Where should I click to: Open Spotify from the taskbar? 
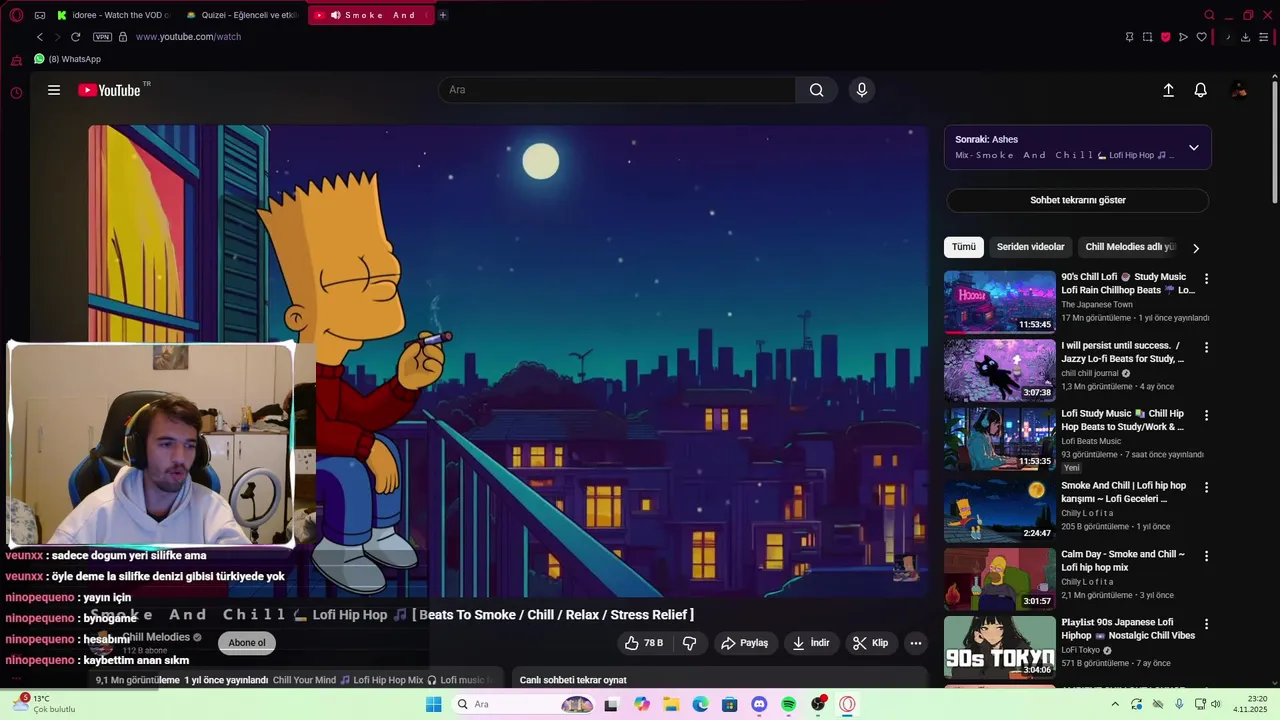click(788, 704)
